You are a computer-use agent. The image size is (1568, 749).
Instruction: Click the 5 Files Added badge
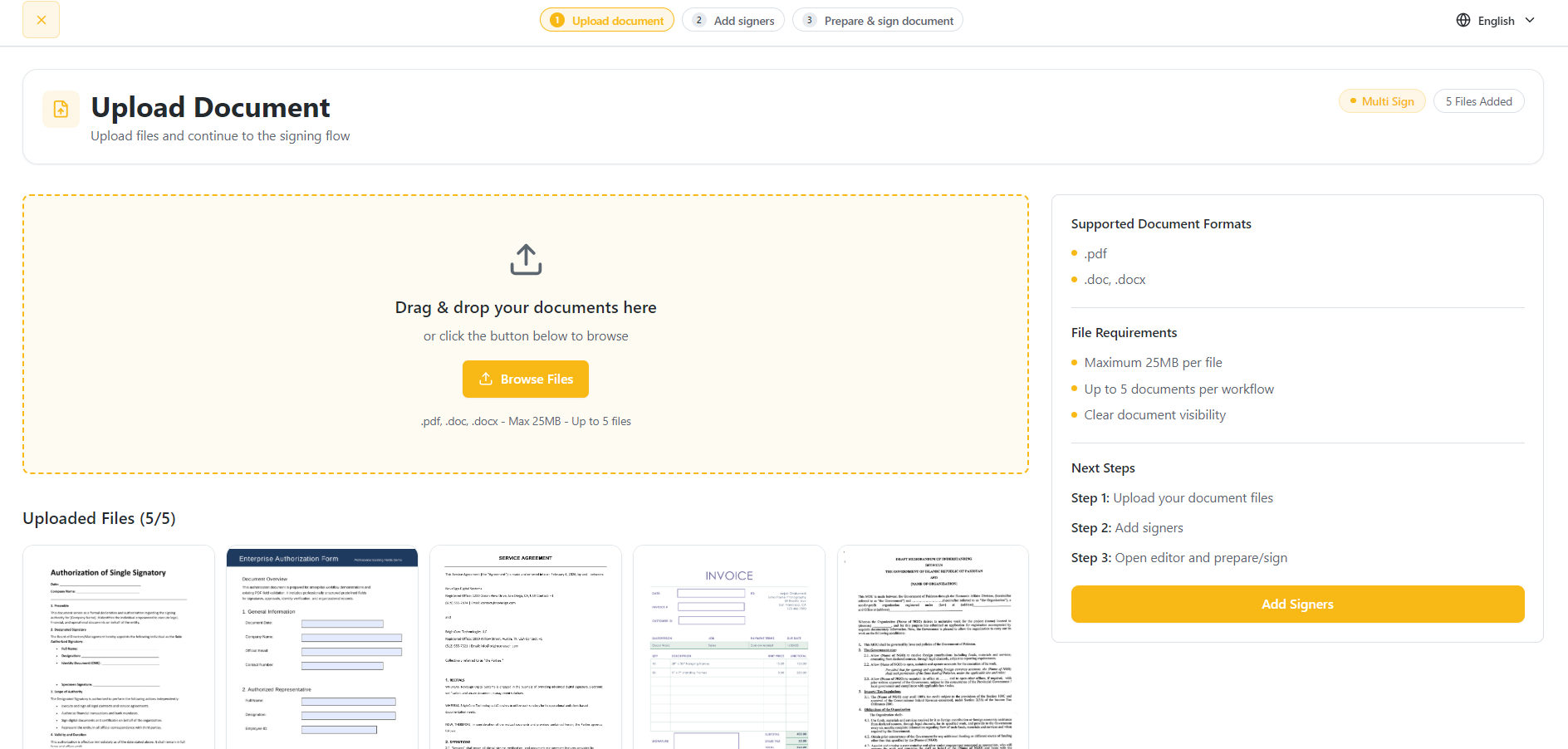[x=1478, y=101]
